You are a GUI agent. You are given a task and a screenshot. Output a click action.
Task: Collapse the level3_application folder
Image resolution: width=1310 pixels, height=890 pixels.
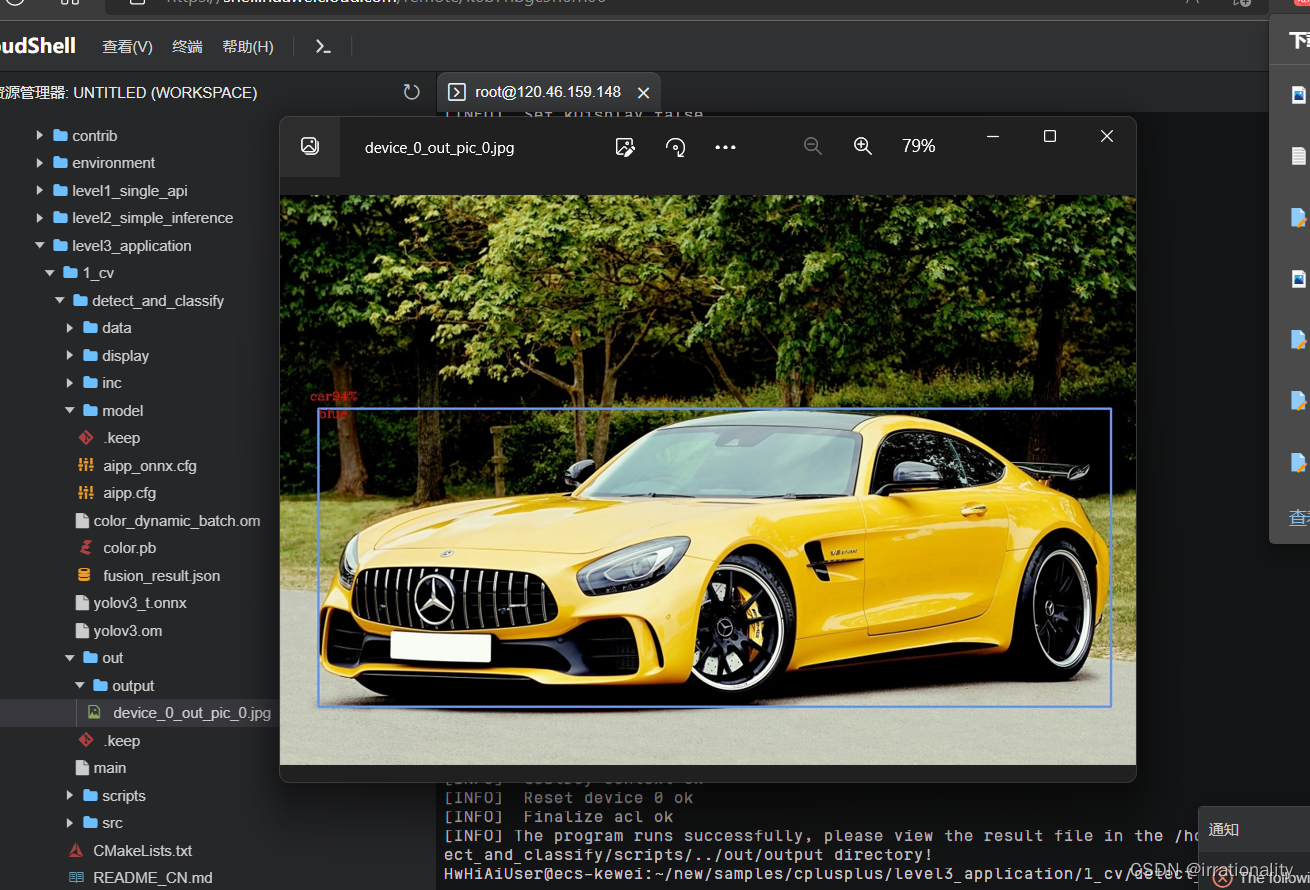point(130,245)
